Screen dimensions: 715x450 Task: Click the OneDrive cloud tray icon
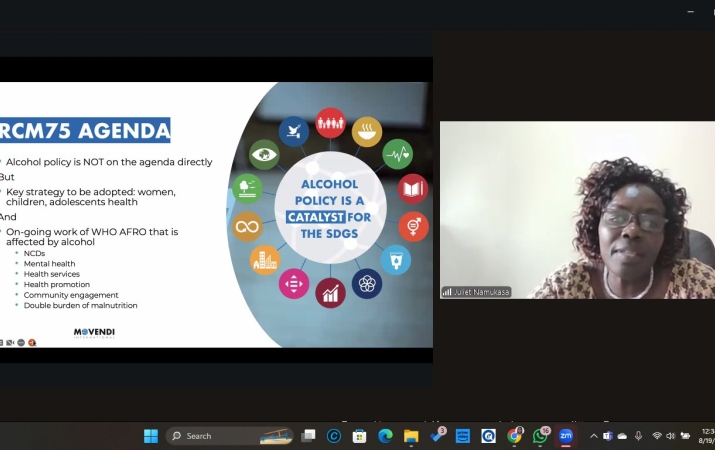[x=622, y=436]
